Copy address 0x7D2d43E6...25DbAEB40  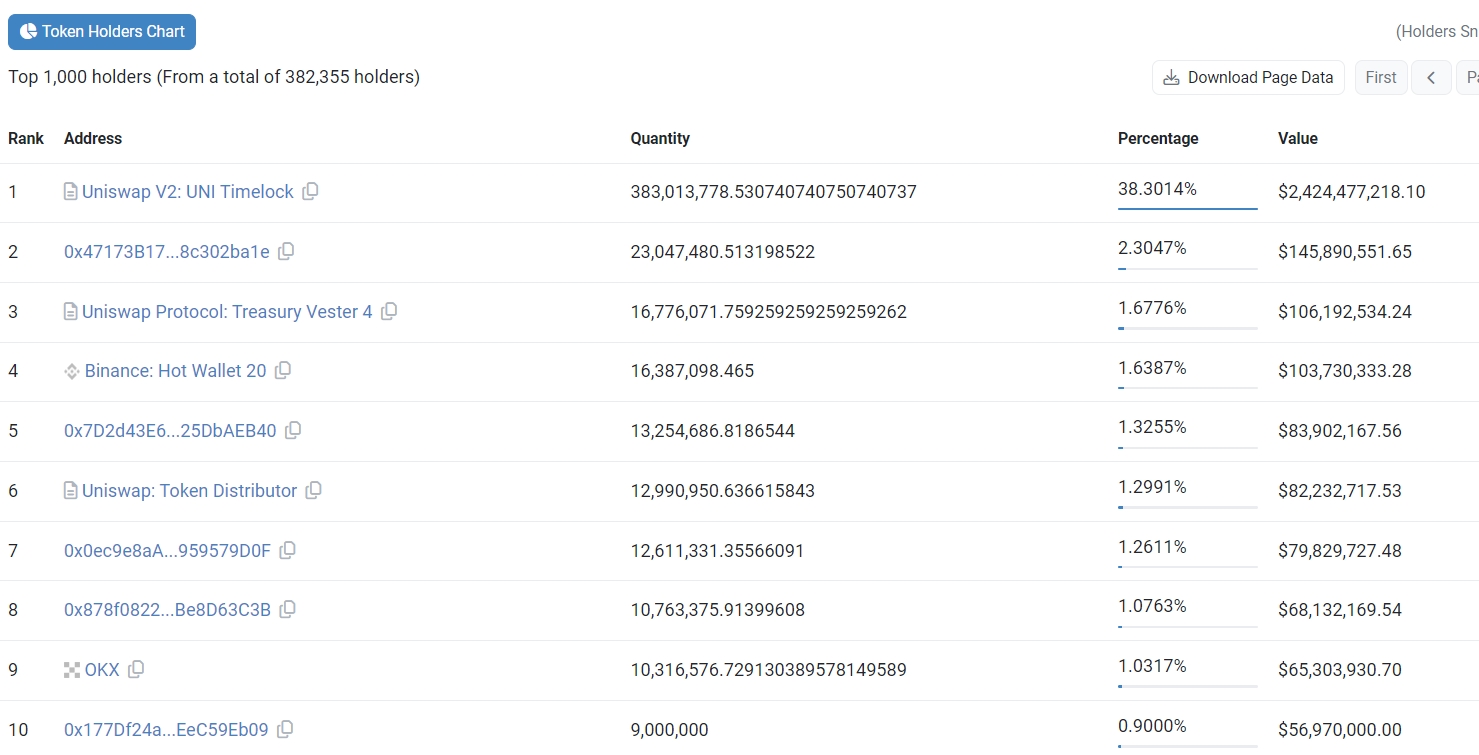point(293,430)
